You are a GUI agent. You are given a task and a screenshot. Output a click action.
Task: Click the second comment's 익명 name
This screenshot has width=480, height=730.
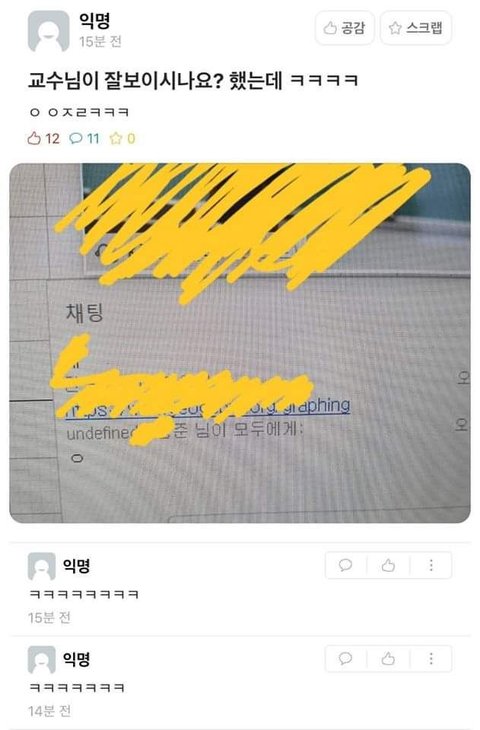click(x=76, y=659)
